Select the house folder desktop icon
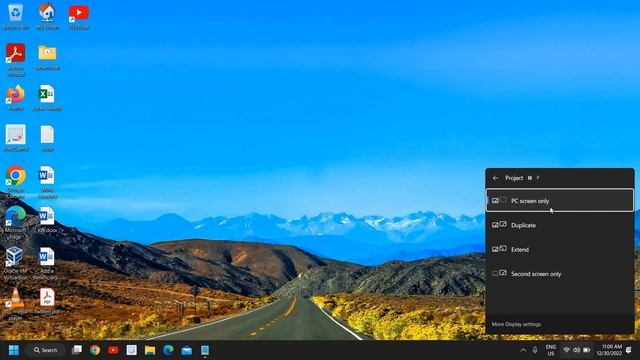The width and height of the screenshot is (640, 360). click(47, 17)
